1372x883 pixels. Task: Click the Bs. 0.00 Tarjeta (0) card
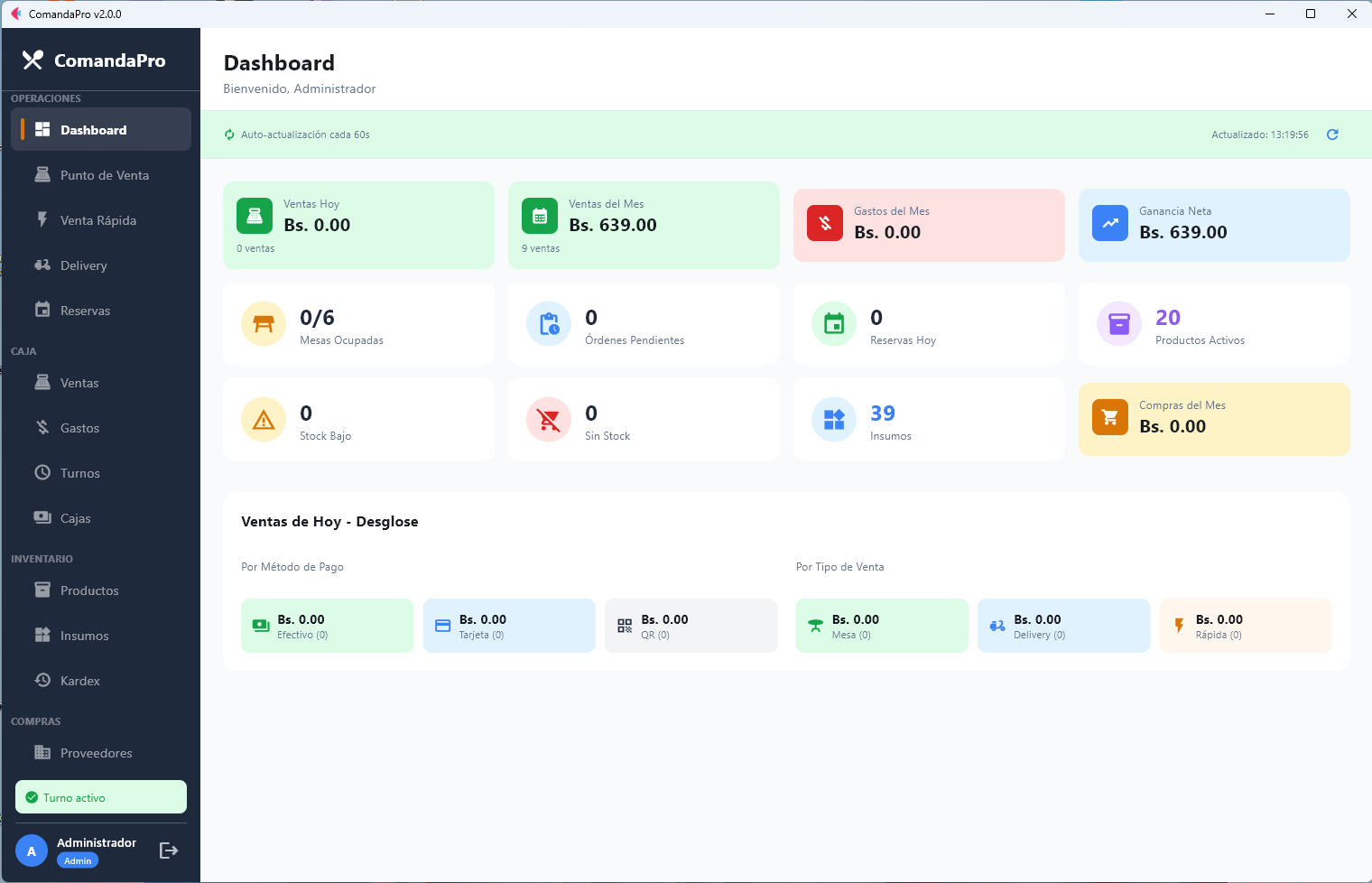pyautogui.click(x=509, y=626)
